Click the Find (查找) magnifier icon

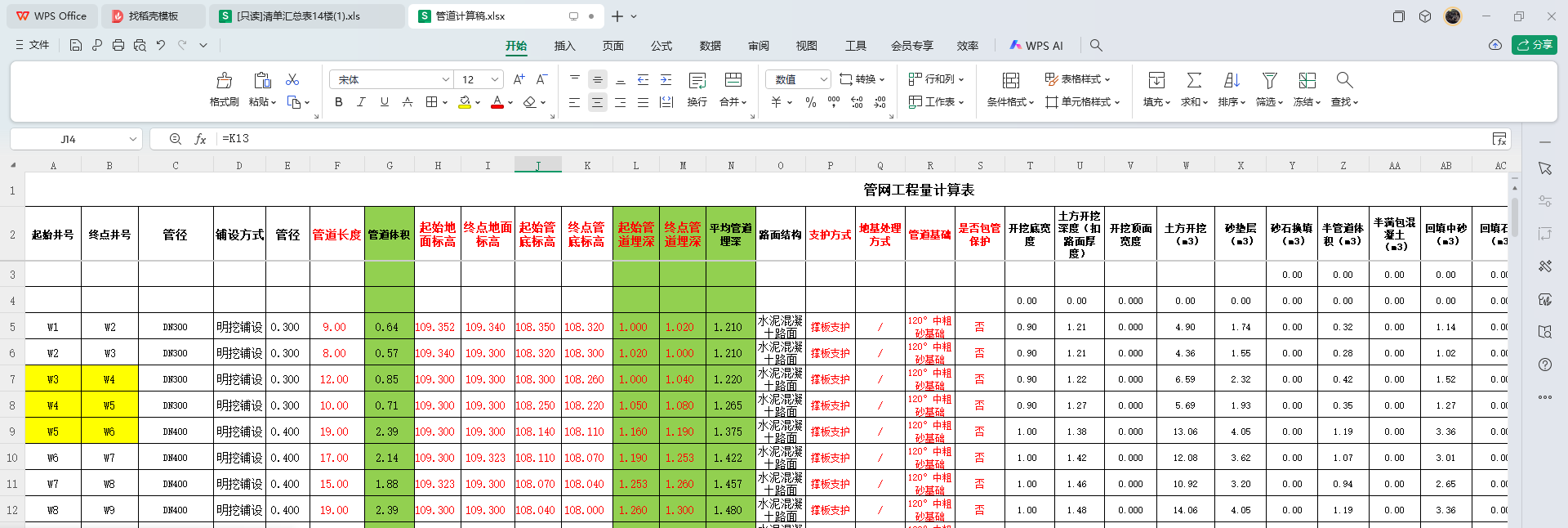[x=1344, y=80]
